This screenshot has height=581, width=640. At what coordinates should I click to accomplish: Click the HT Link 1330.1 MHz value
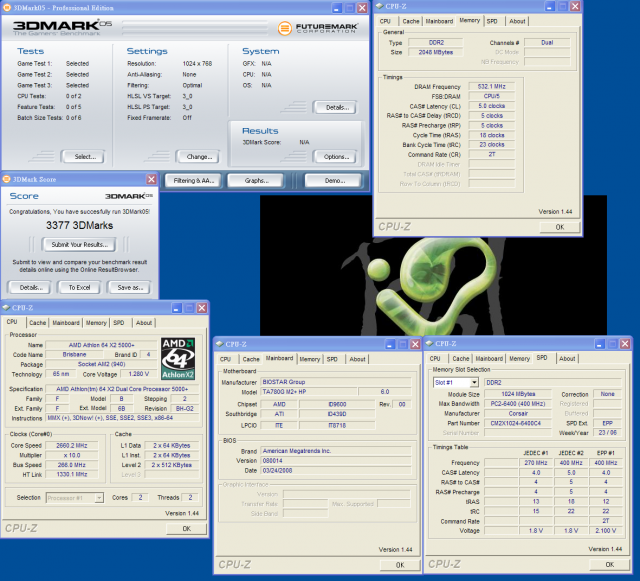[71, 474]
